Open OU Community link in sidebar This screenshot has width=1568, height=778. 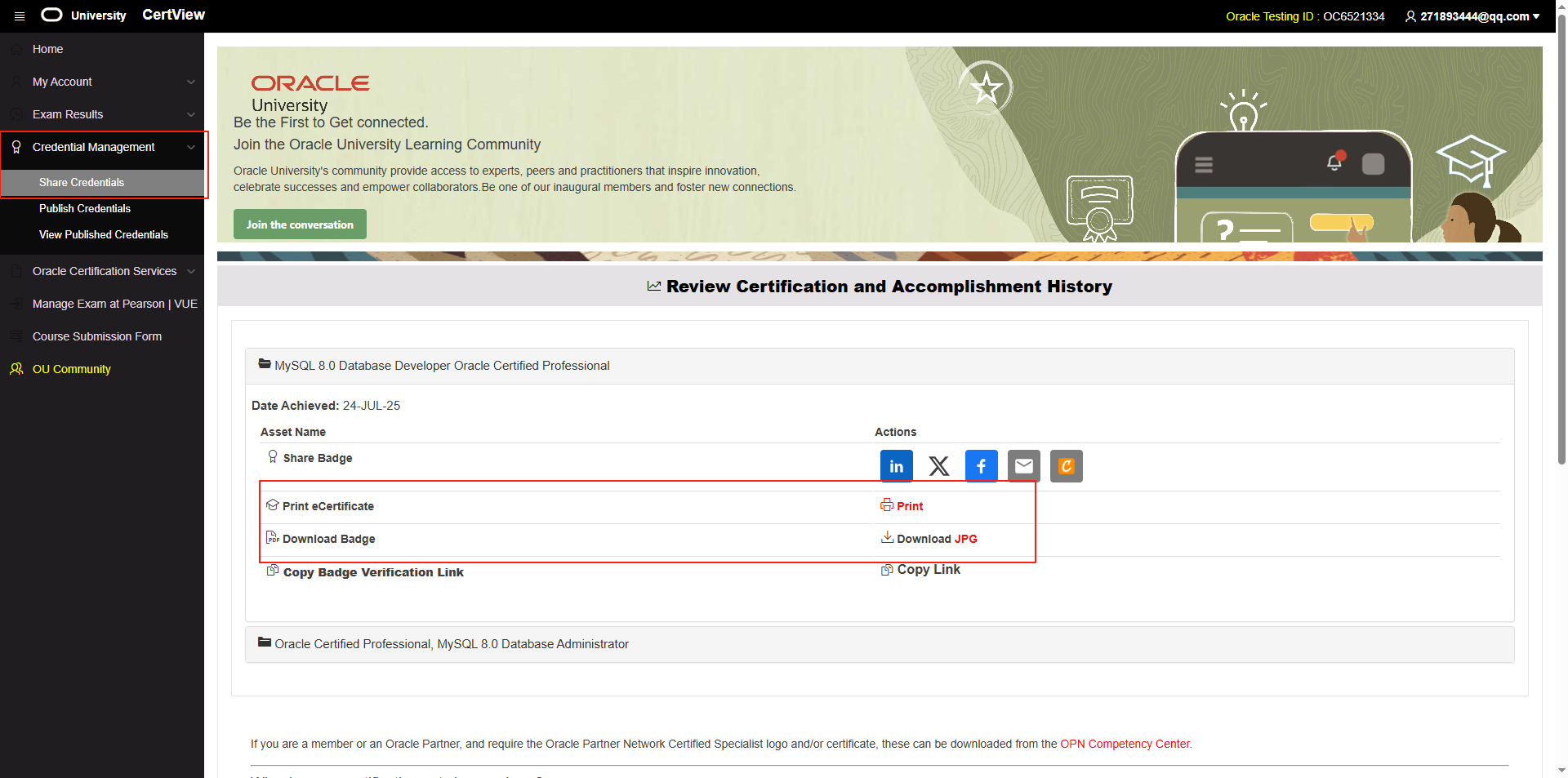[x=72, y=369]
